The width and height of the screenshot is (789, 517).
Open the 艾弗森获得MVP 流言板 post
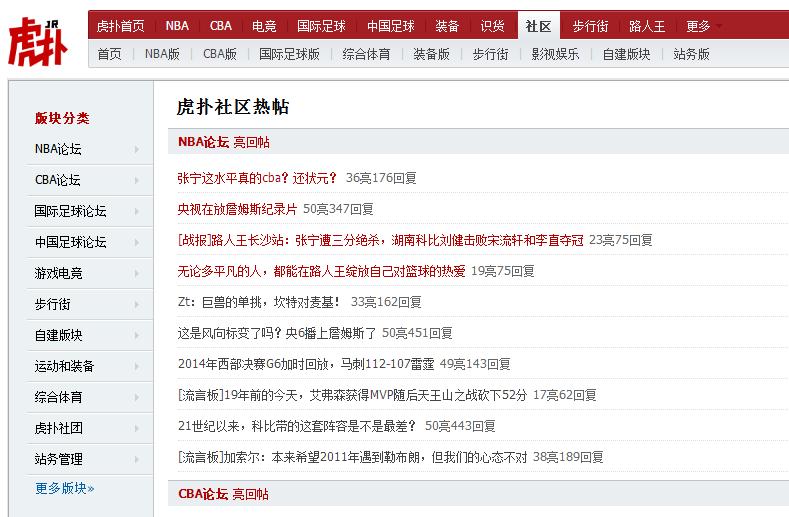(352, 395)
